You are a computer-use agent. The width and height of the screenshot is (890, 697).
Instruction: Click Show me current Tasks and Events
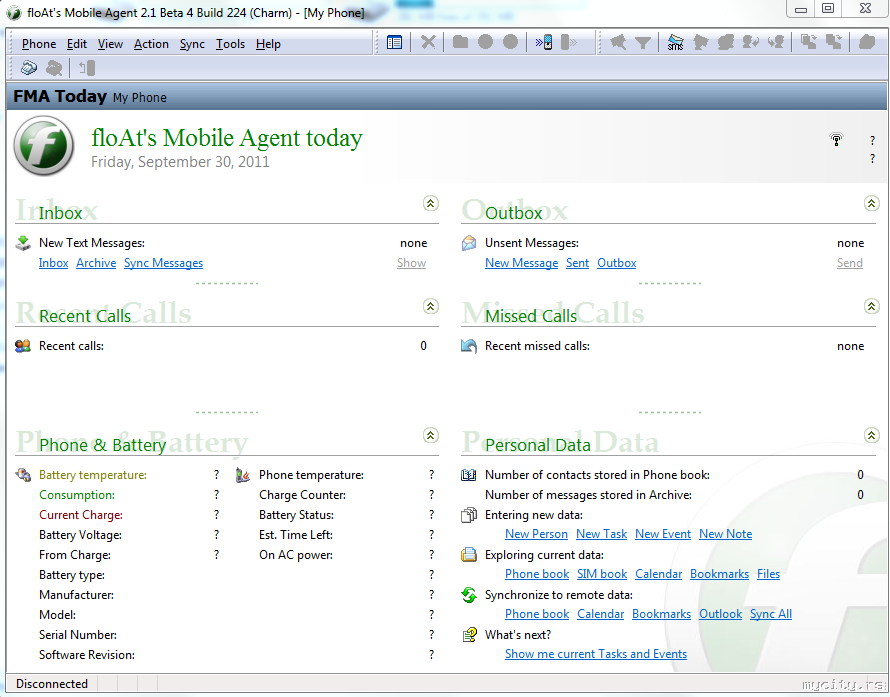596,654
